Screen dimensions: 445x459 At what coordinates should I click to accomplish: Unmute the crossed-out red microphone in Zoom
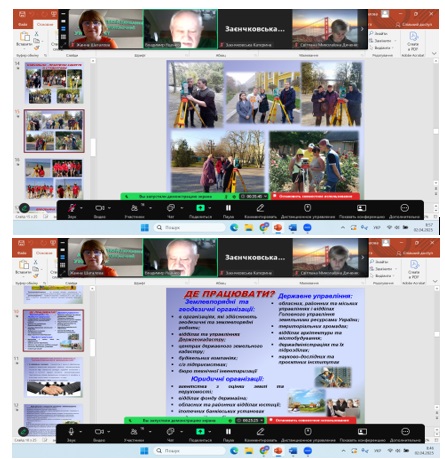[x=72, y=208]
